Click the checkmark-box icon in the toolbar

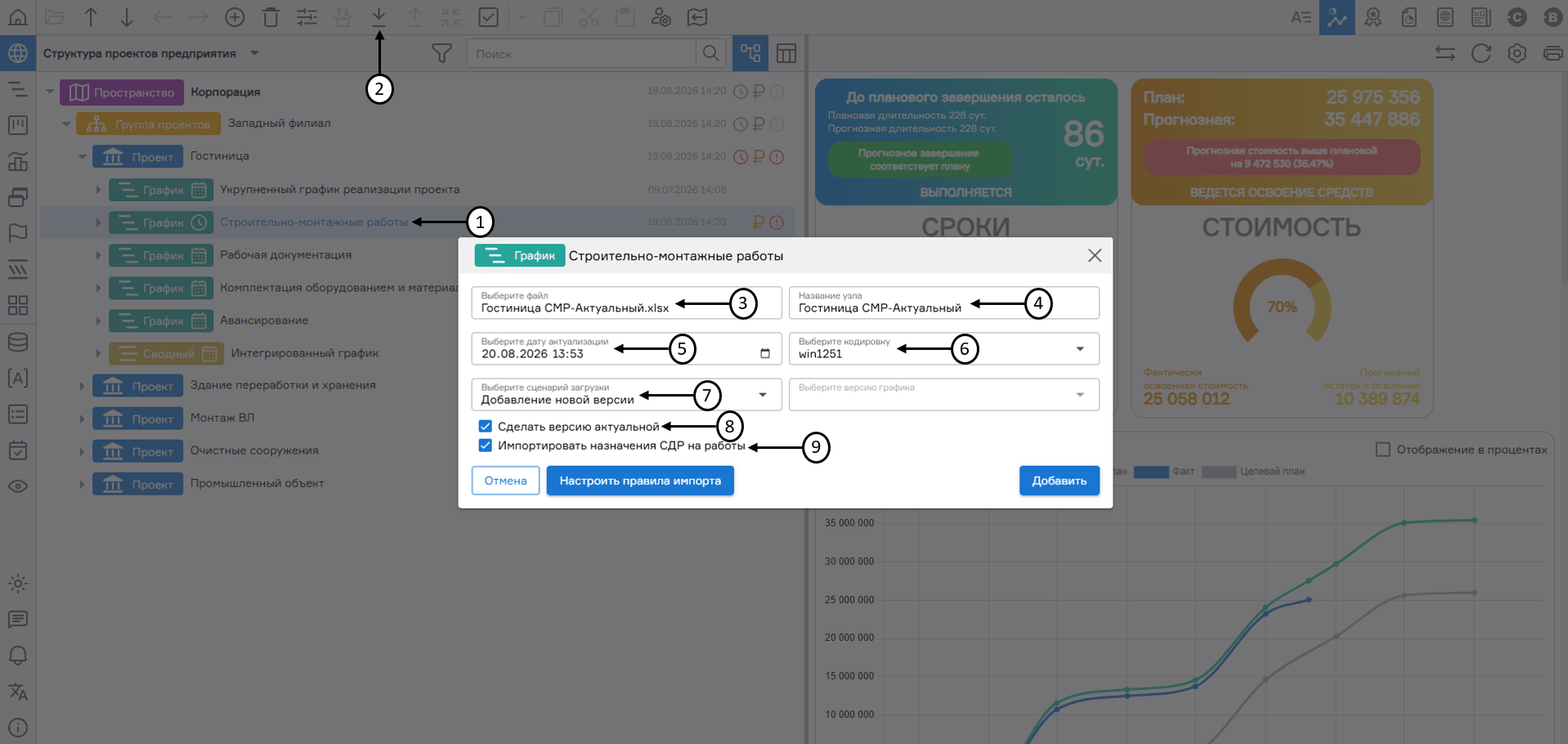(x=488, y=16)
